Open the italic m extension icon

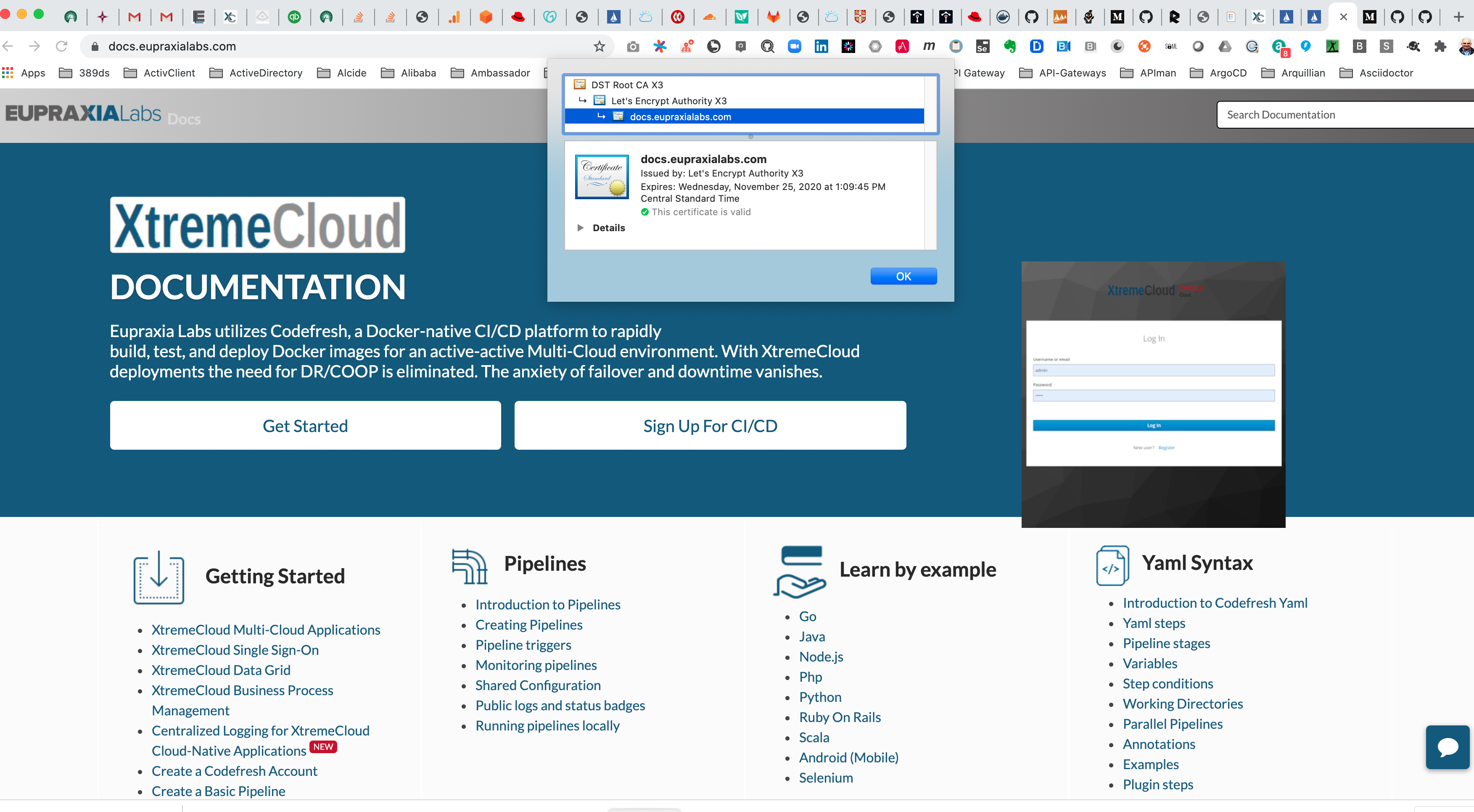click(x=929, y=46)
